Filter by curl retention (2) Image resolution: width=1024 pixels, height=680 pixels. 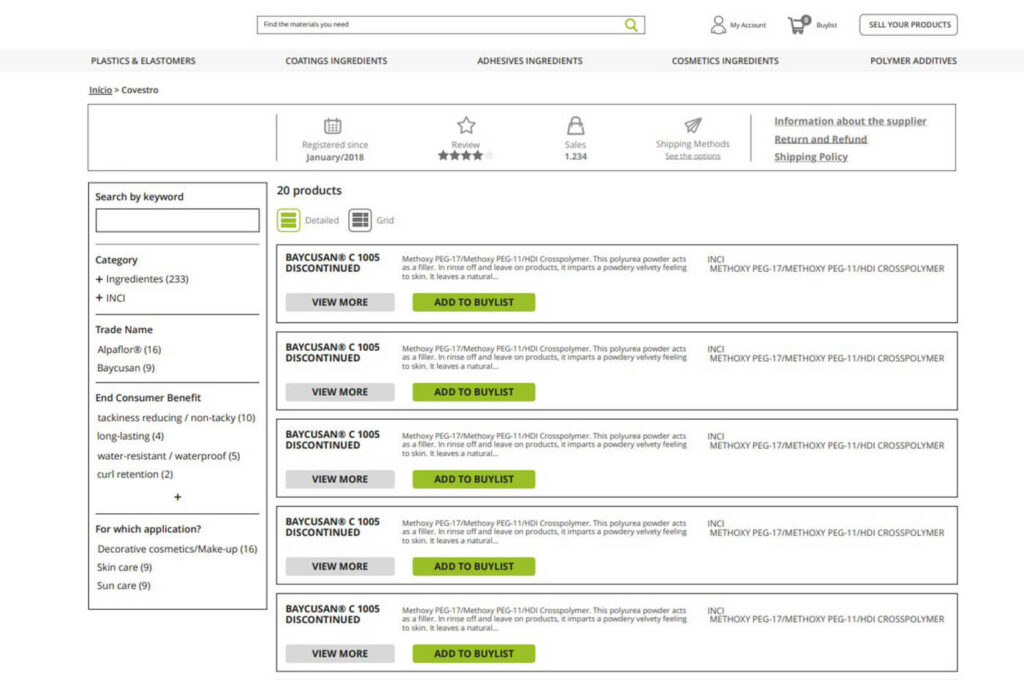135,474
